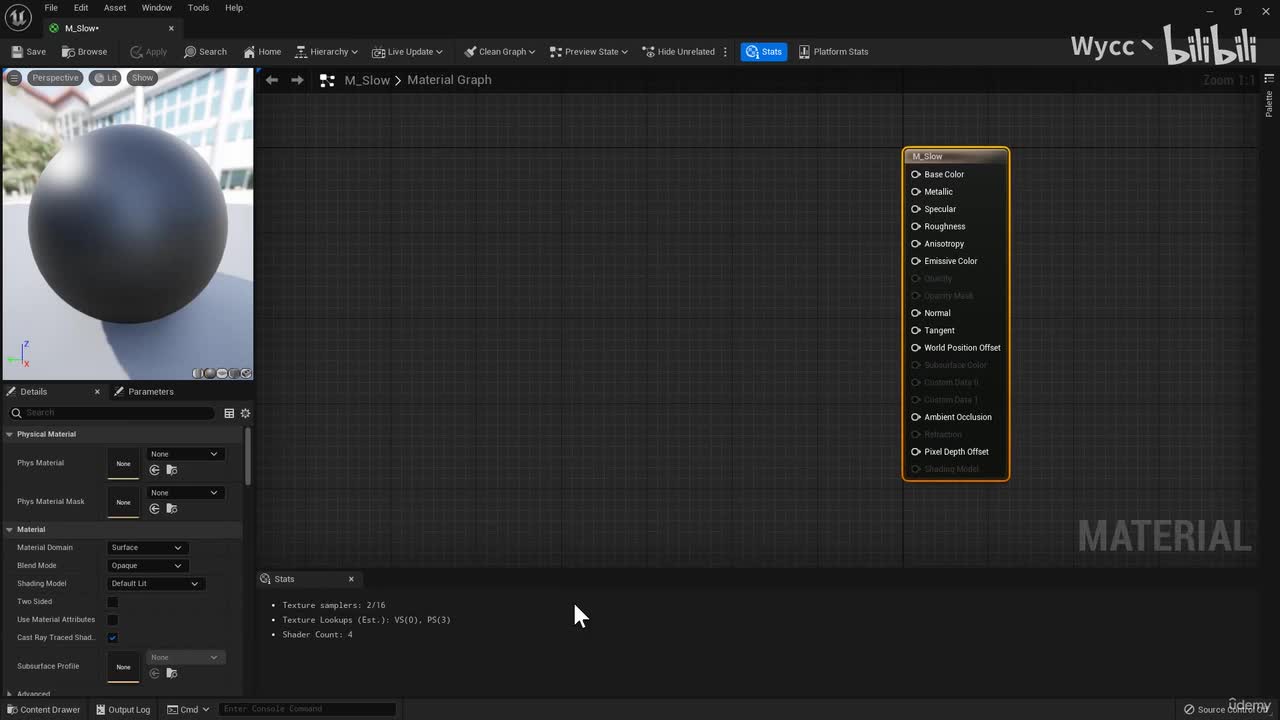Image resolution: width=1280 pixels, height=720 pixels.
Task: Open Details view settings gear
Action: pyautogui.click(x=245, y=413)
